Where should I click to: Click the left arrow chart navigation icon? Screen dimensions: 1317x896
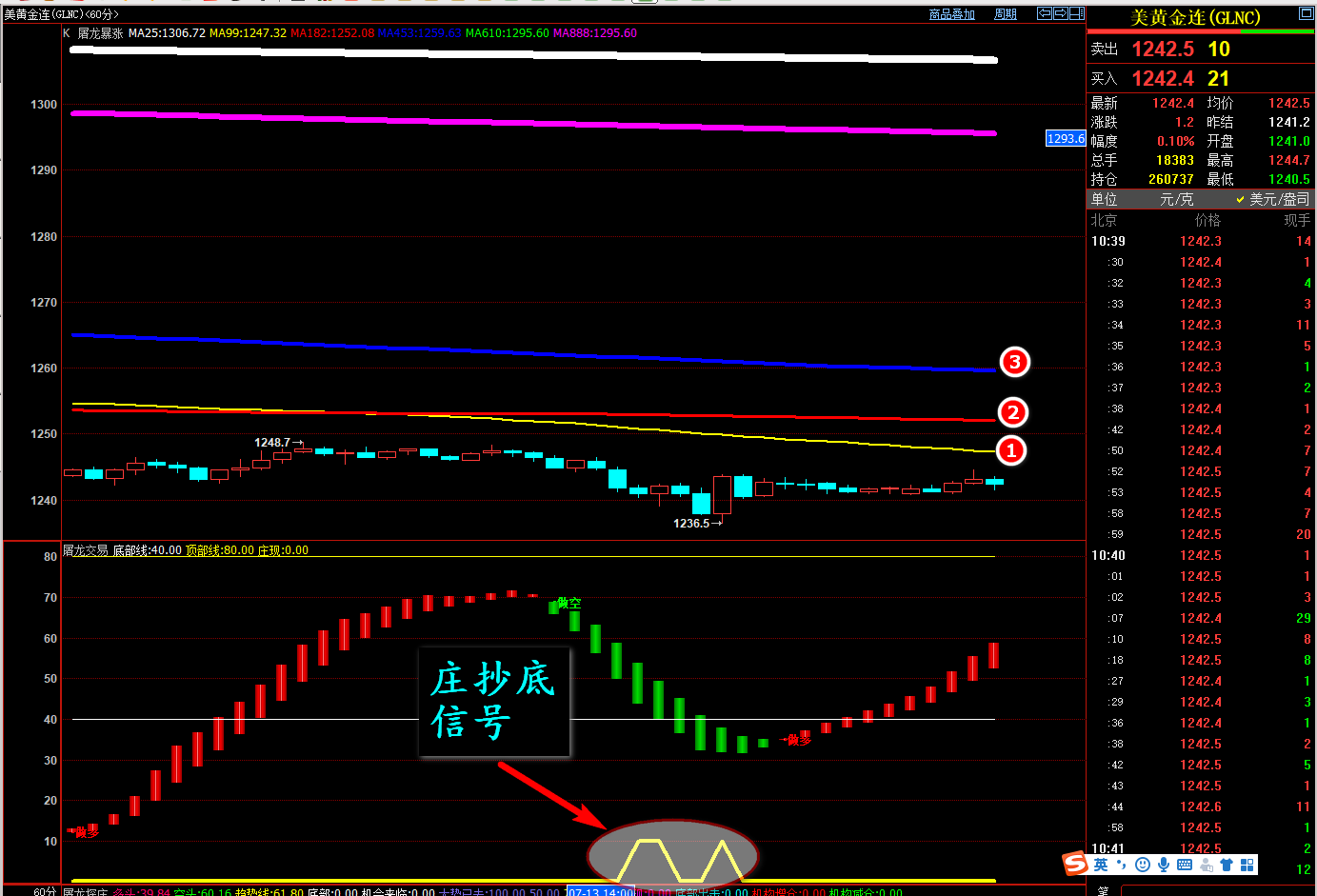point(1045,13)
